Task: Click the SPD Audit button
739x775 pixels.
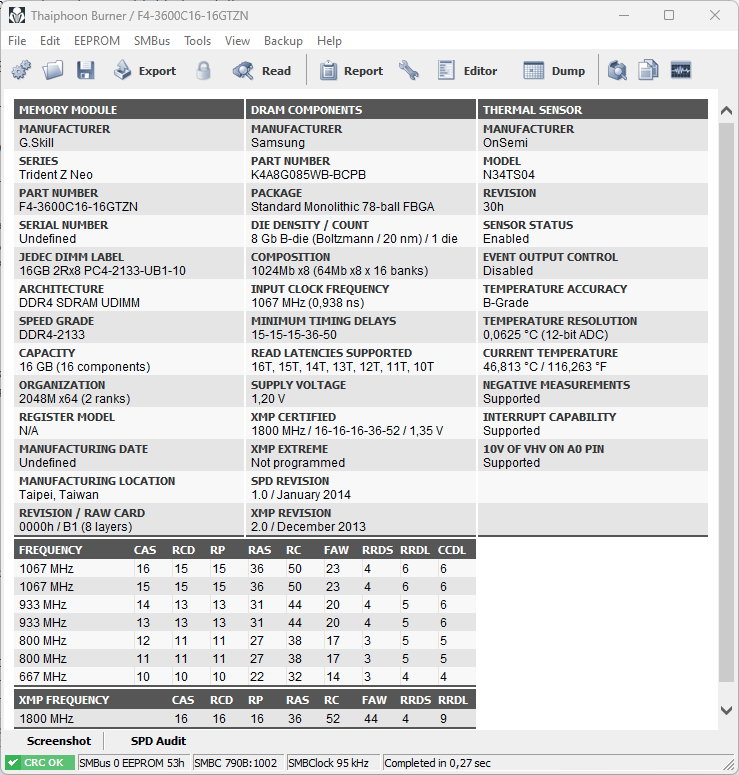Action: (158, 741)
